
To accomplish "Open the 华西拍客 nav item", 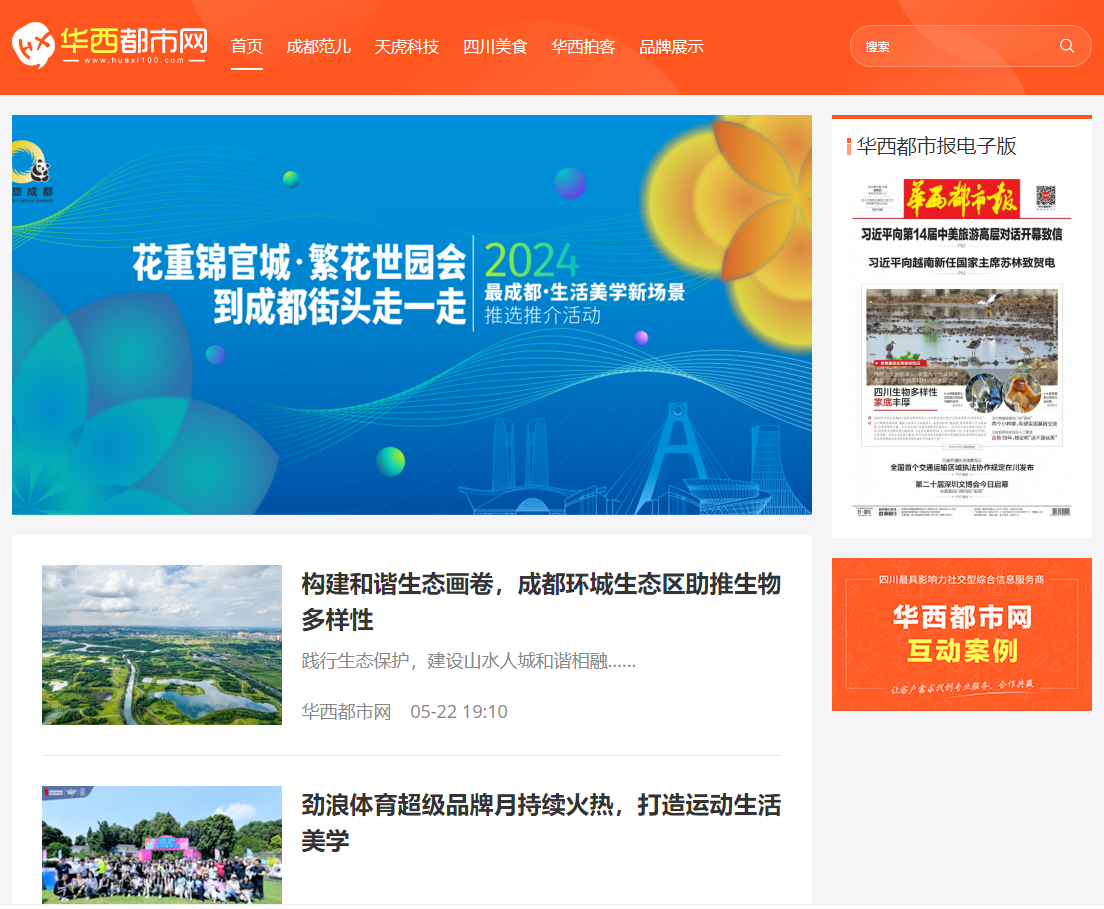I will [x=583, y=46].
